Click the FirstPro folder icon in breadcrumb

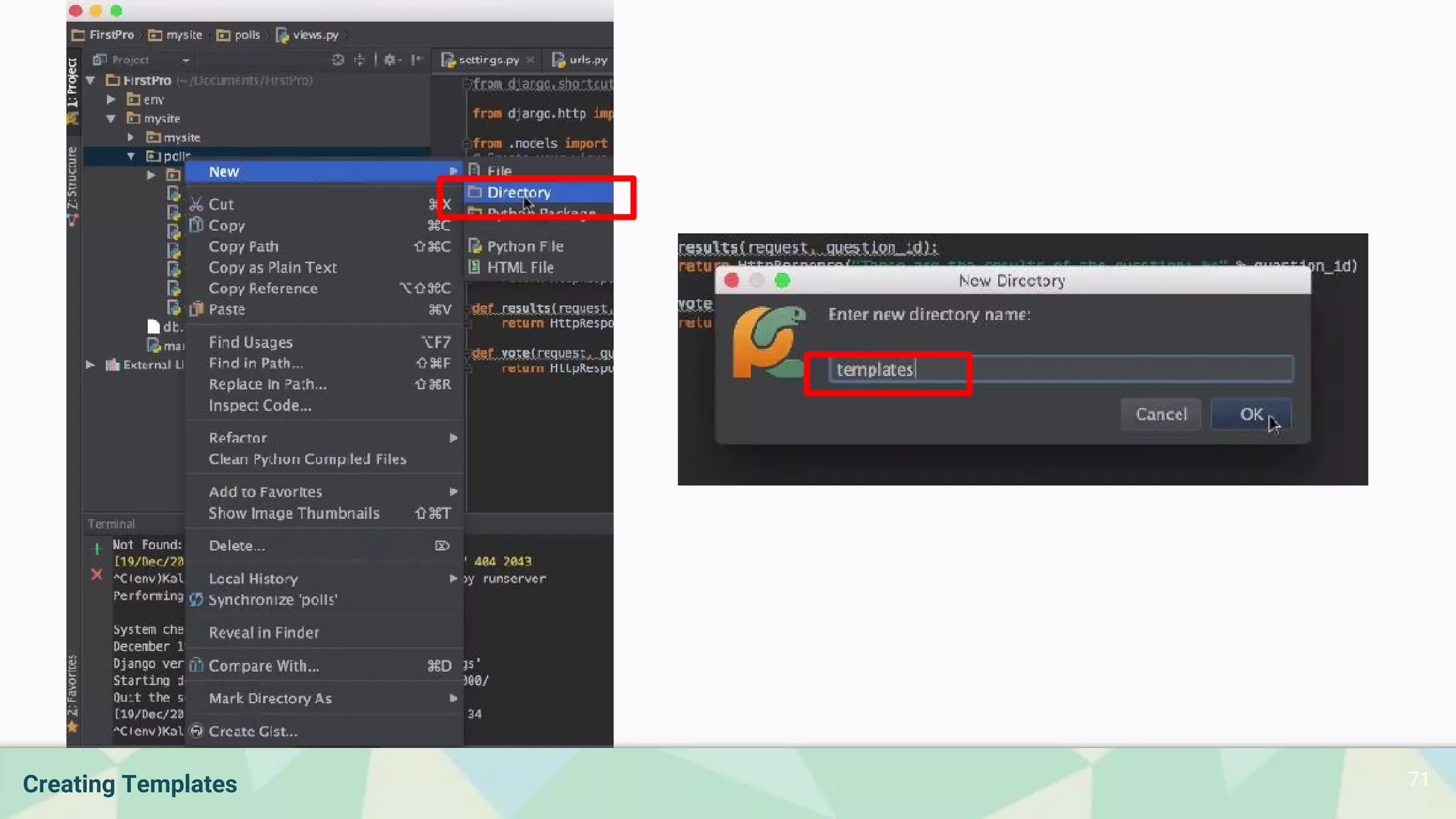[78, 35]
